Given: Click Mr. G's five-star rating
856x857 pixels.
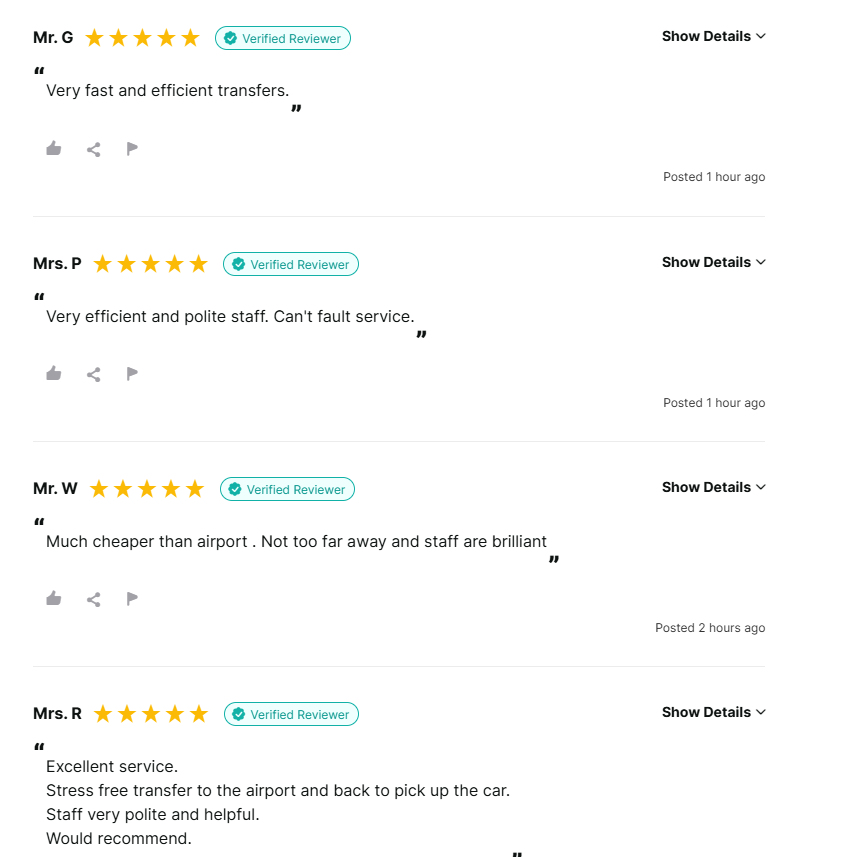Looking at the screenshot, I should tap(142, 38).
